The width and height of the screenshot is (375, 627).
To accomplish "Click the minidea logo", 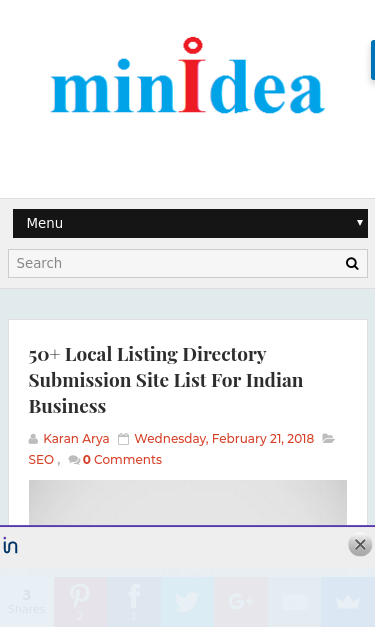I will pyautogui.click(x=188, y=76).
